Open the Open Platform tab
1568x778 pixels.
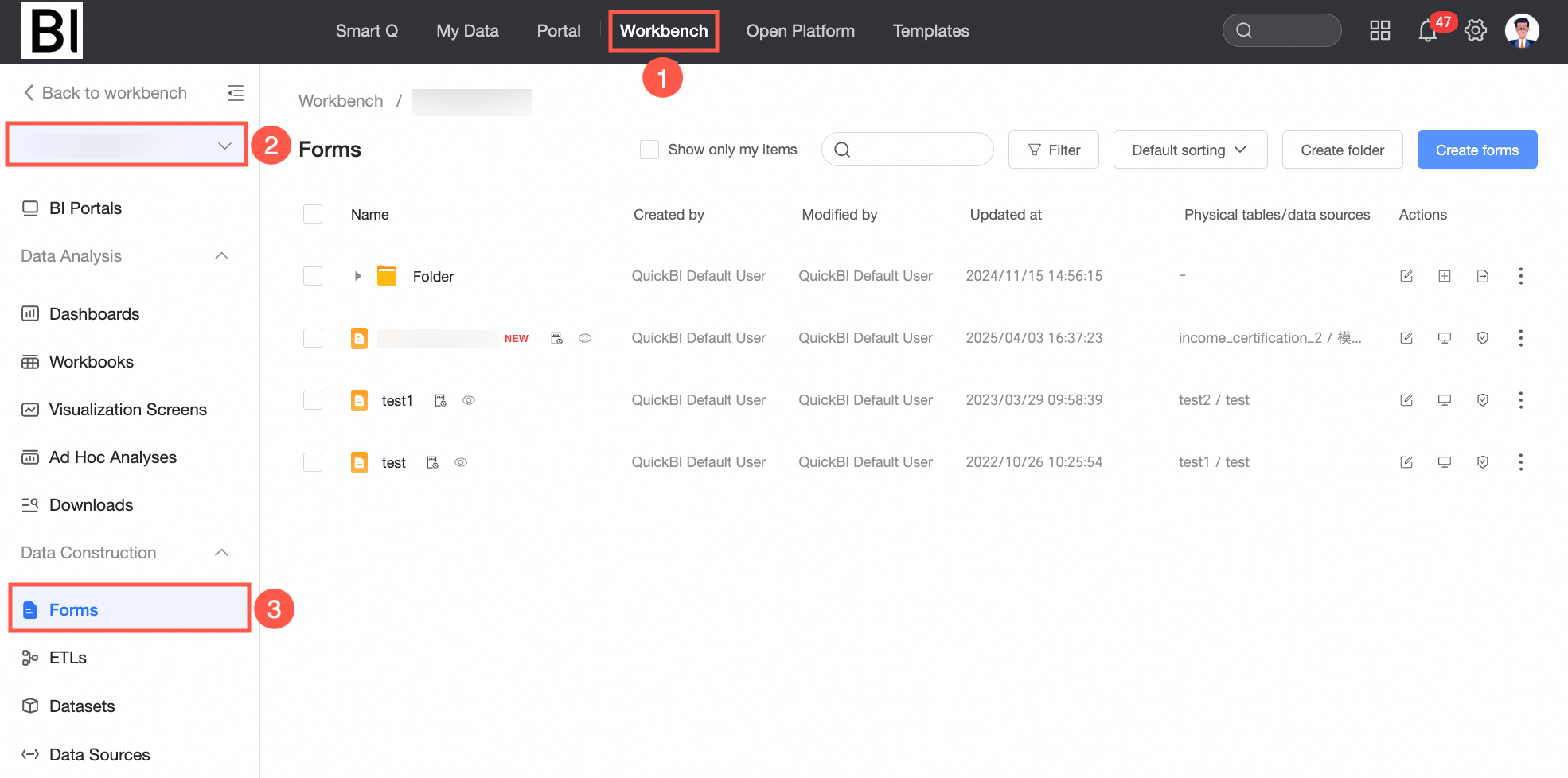pos(800,31)
